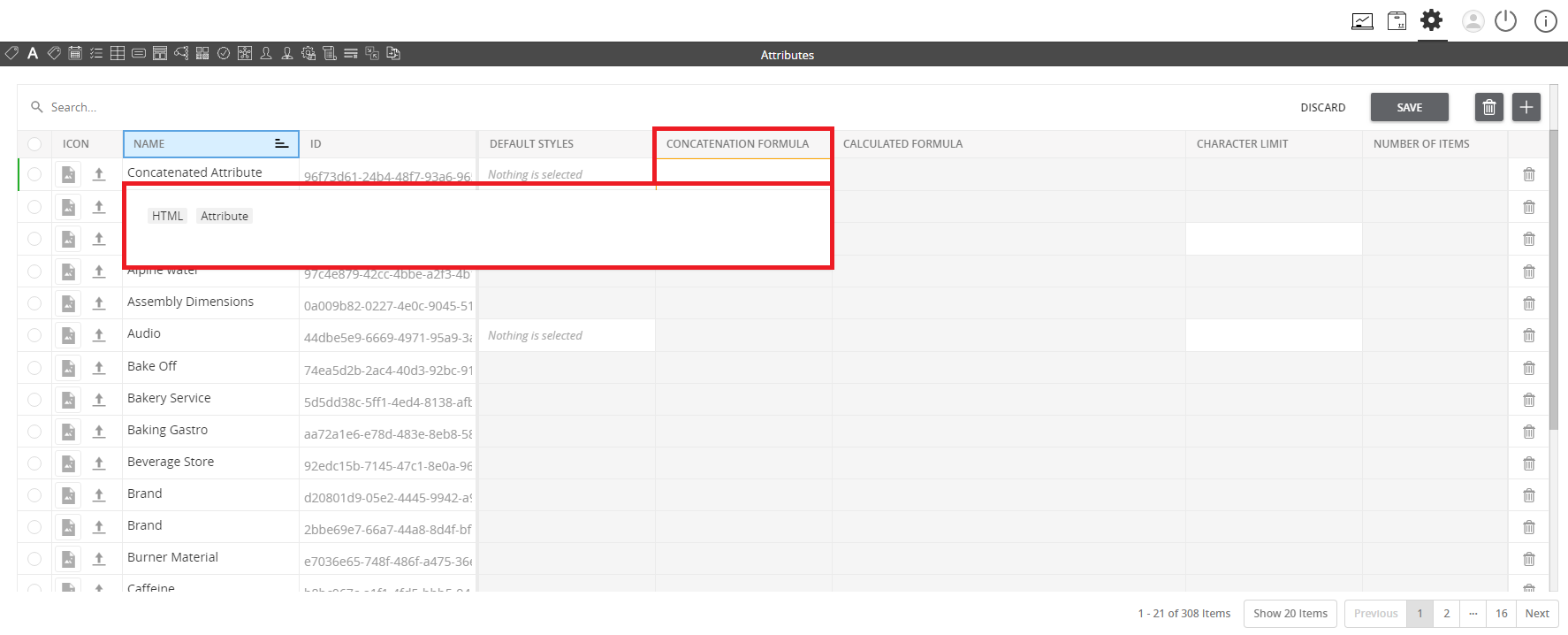Screen dimensions: 1568x635
Task: Open the circled checkmark icon in the toolbar
Action: (x=224, y=53)
